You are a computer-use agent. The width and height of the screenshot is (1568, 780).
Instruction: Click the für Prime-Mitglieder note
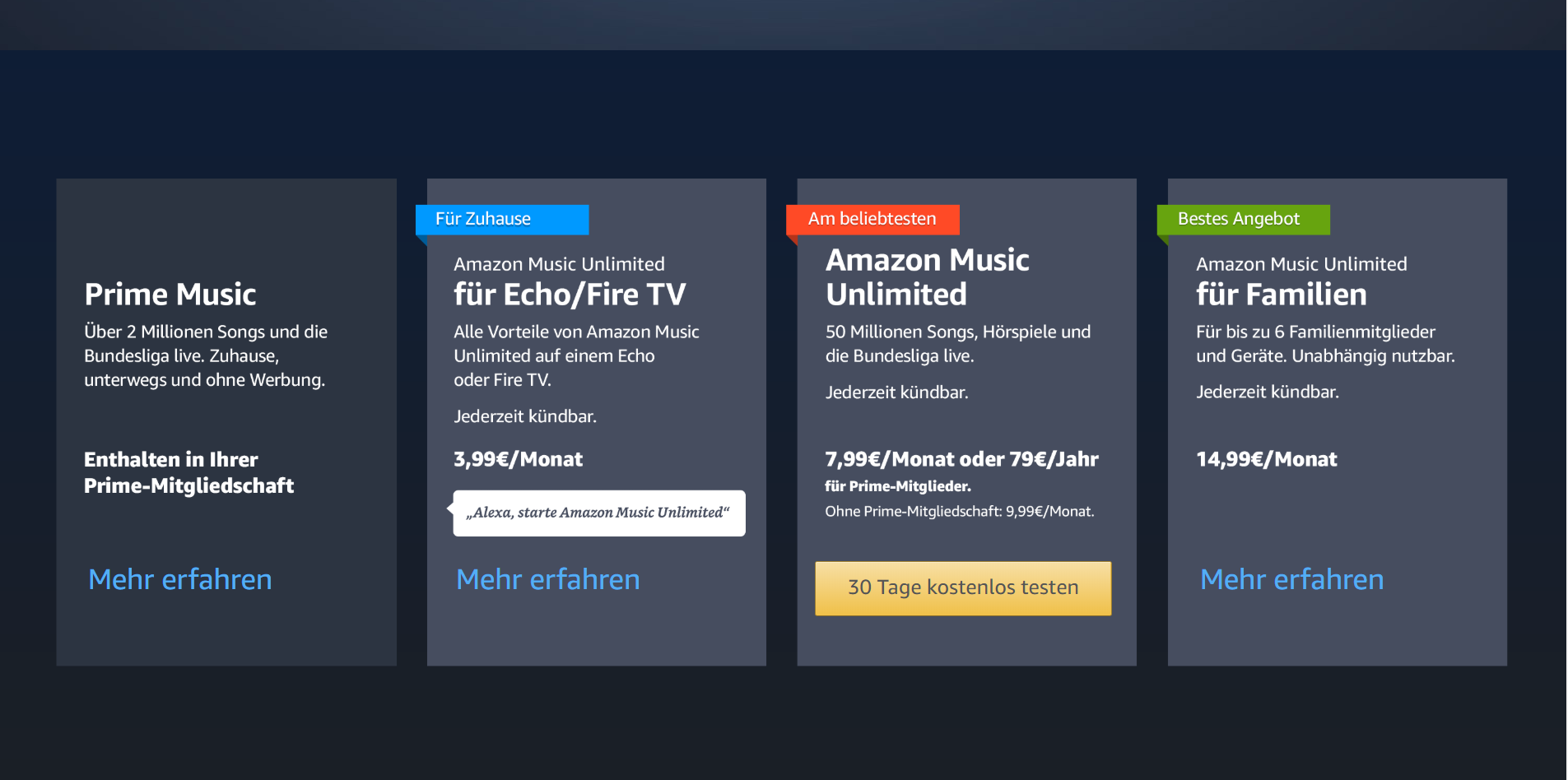(898, 486)
